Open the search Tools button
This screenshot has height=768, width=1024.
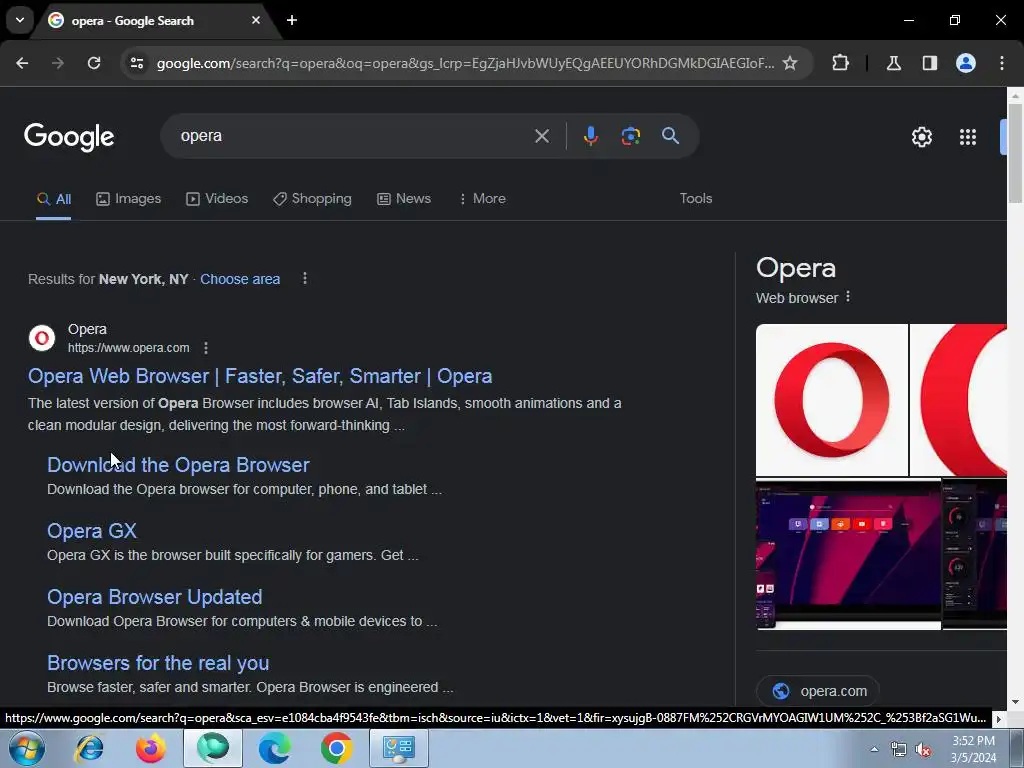(696, 199)
